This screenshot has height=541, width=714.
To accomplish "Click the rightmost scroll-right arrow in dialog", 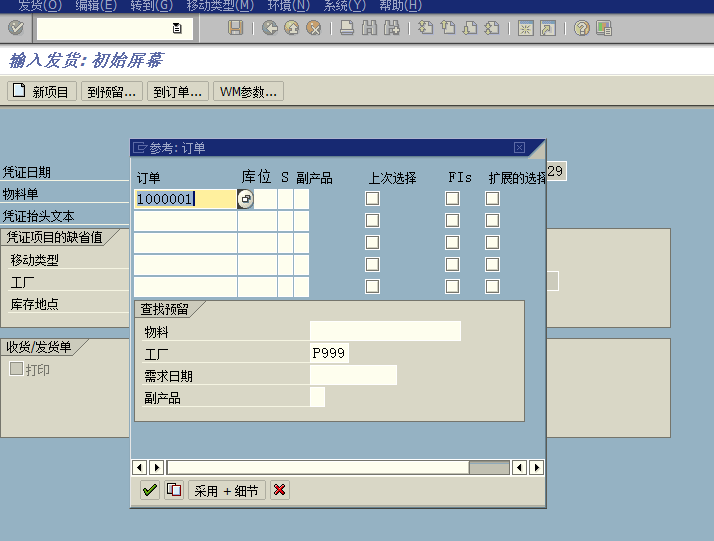I will point(536,467).
